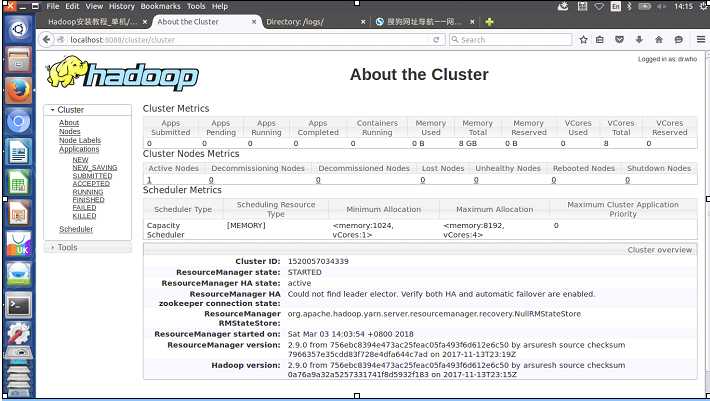The height and width of the screenshot is (401, 710).
Task: Open the Files manager in the dock
Action: (19, 60)
